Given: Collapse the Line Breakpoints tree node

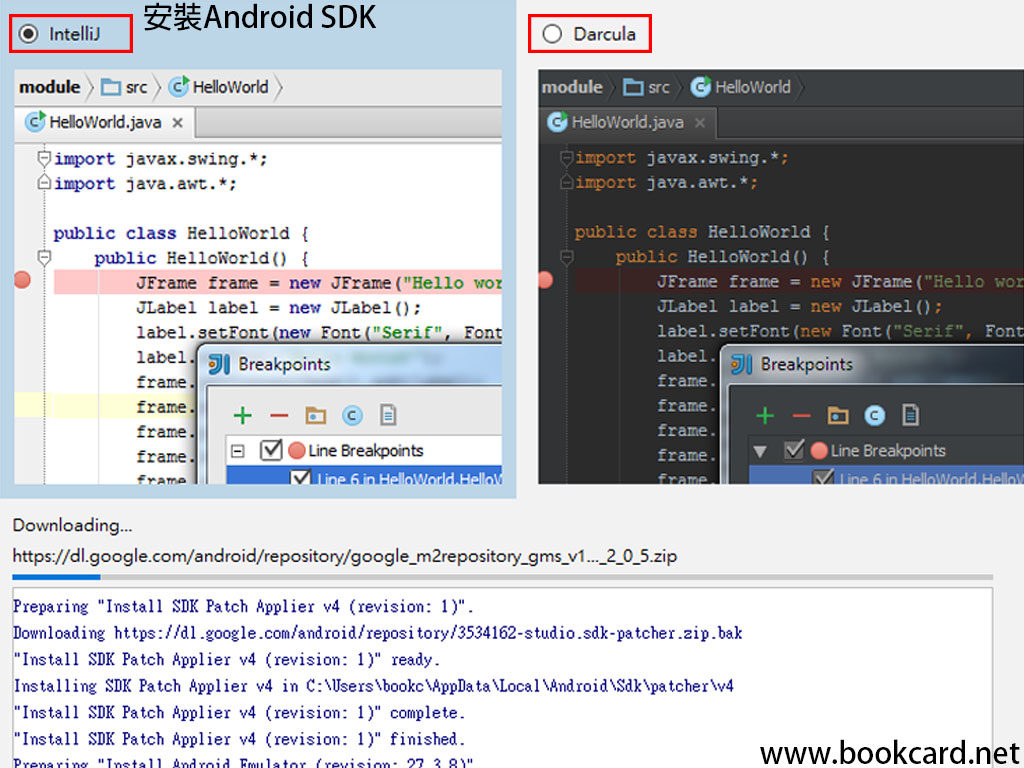Looking at the screenshot, I should pos(237,450).
